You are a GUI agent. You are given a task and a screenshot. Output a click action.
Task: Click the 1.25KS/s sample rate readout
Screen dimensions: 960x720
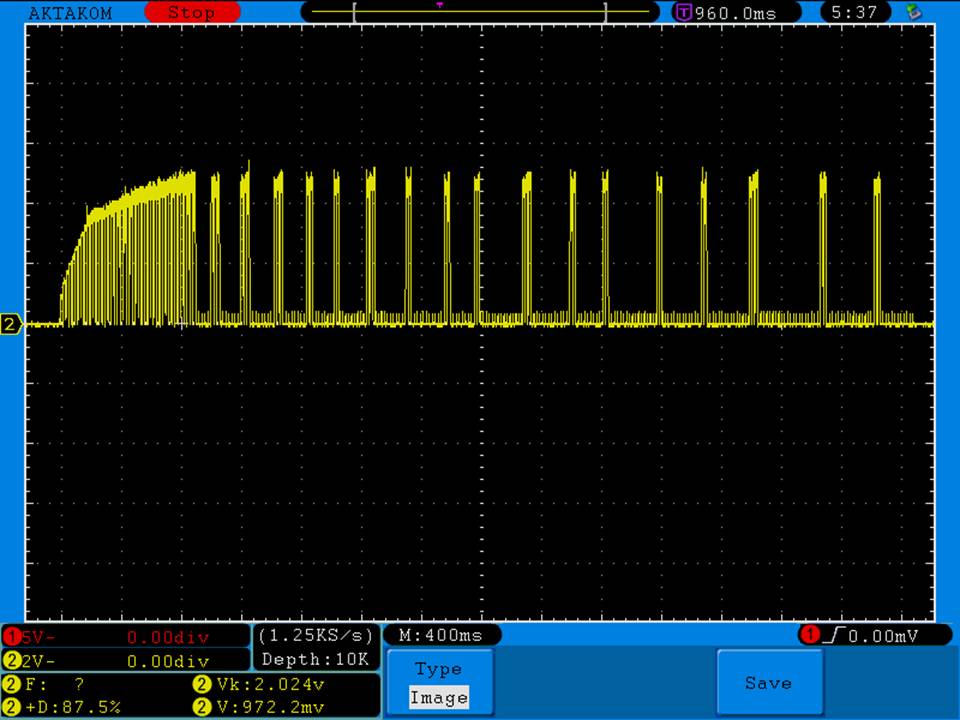tap(316, 635)
